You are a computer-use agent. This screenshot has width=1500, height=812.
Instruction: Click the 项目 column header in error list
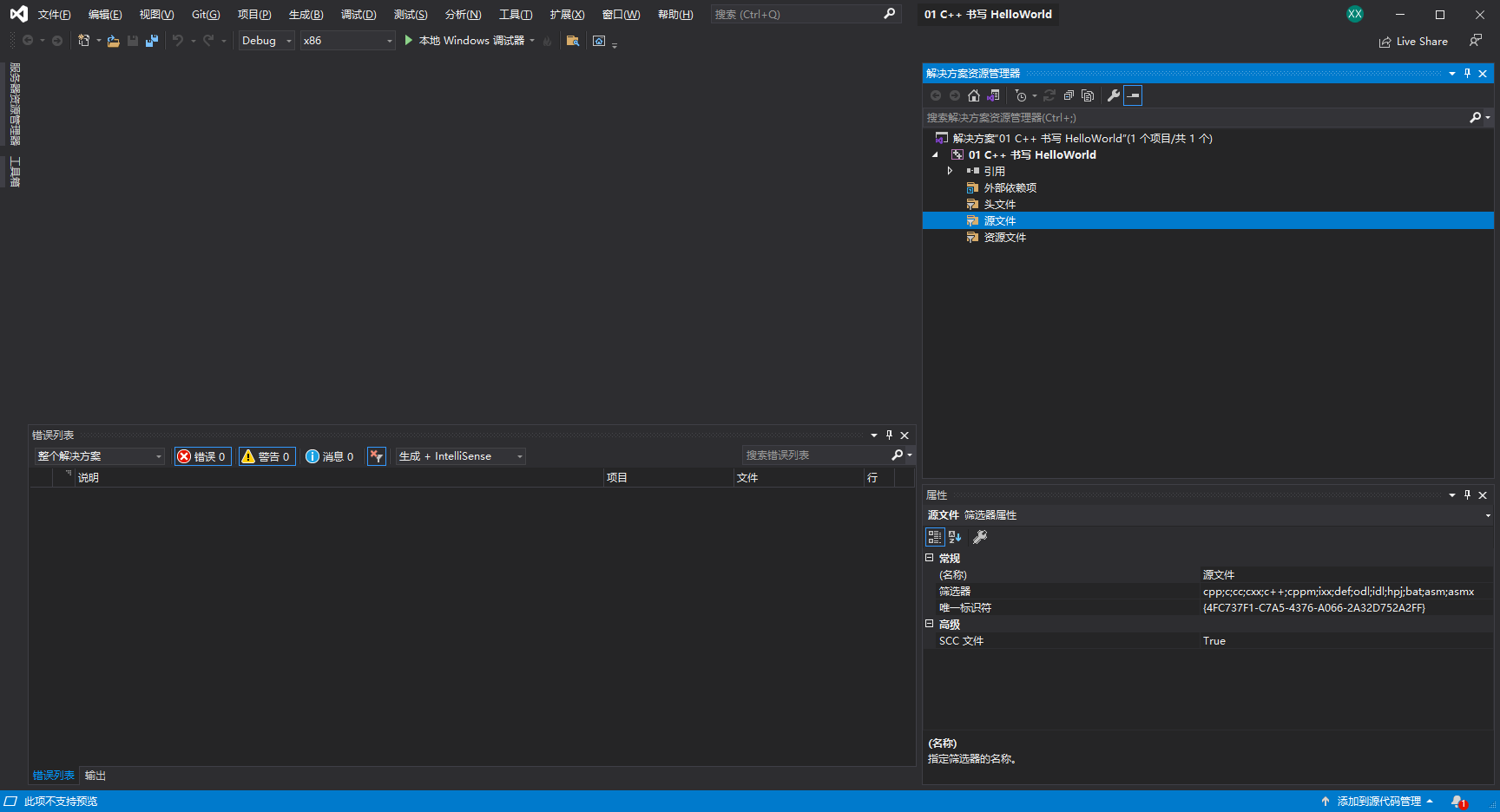pyautogui.click(x=668, y=478)
